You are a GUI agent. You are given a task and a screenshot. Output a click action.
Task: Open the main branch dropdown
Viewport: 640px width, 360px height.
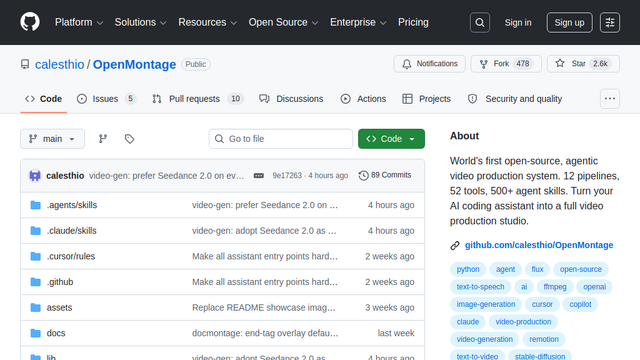53,139
